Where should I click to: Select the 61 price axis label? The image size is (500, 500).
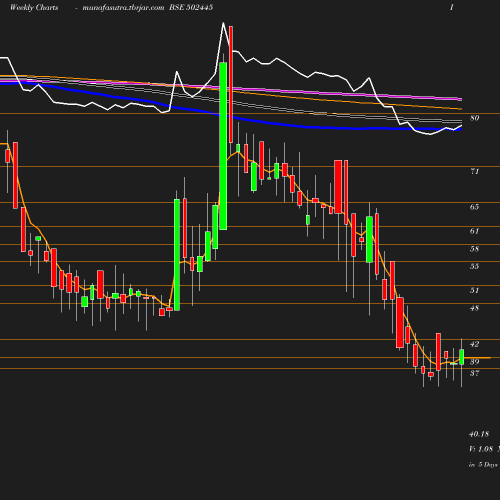tap(474, 231)
